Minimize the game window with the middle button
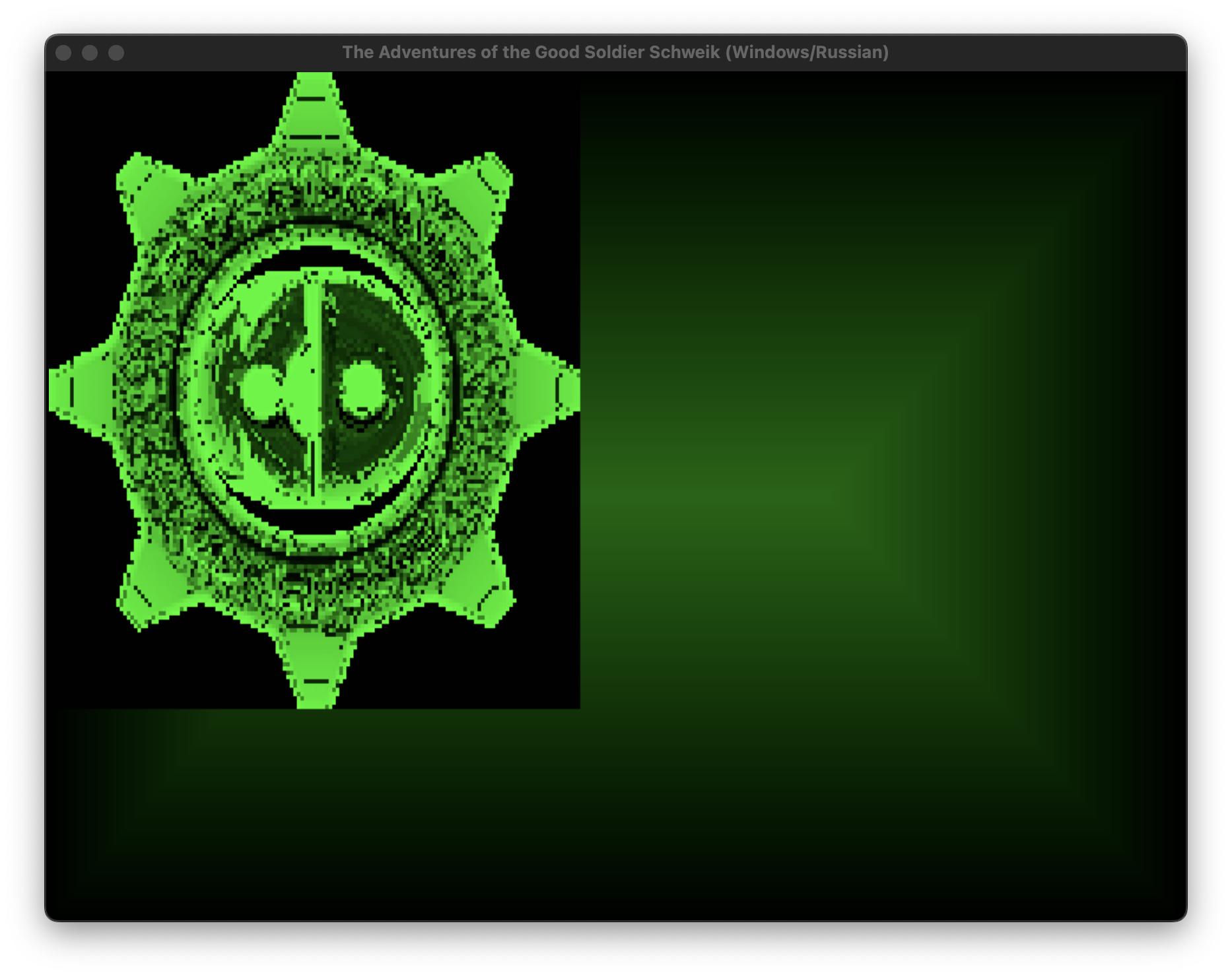The width and height of the screenshot is (1232, 977). pos(90,53)
